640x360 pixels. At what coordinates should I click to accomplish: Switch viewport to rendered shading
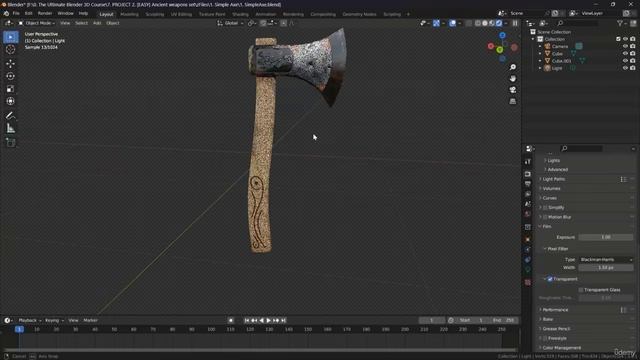click(x=499, y=23)
